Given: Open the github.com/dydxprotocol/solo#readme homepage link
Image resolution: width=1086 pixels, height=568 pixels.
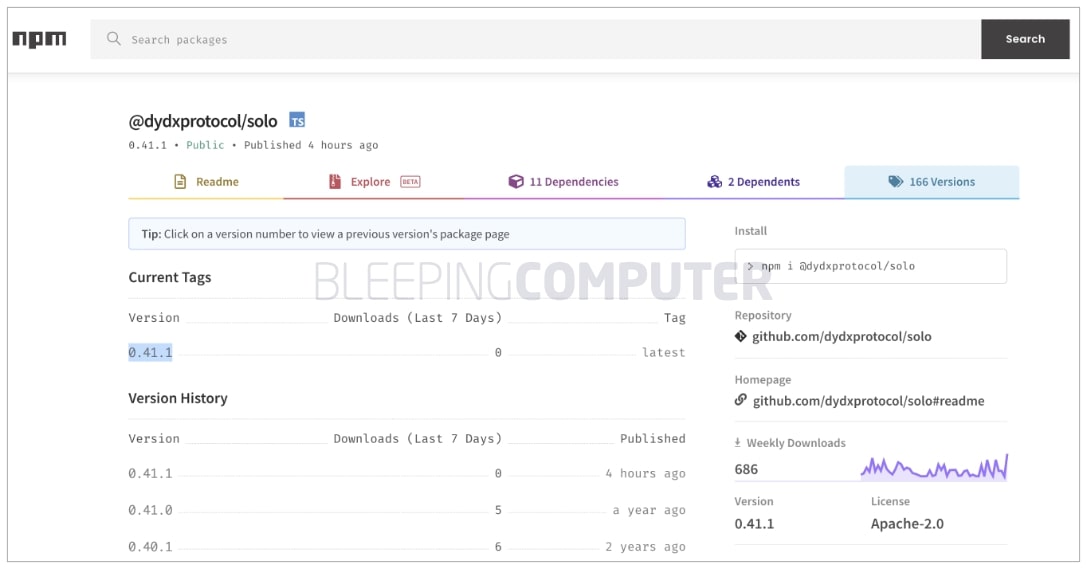Looking at the screenshot, I should 869,400.
